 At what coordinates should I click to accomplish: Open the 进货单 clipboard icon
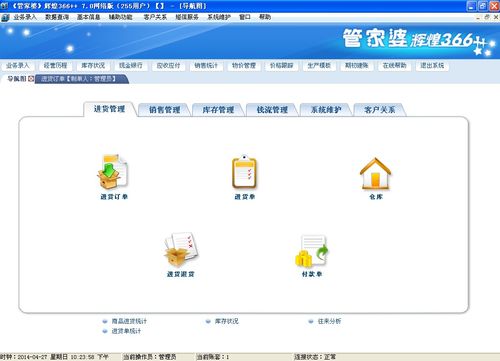coord(244,173)
